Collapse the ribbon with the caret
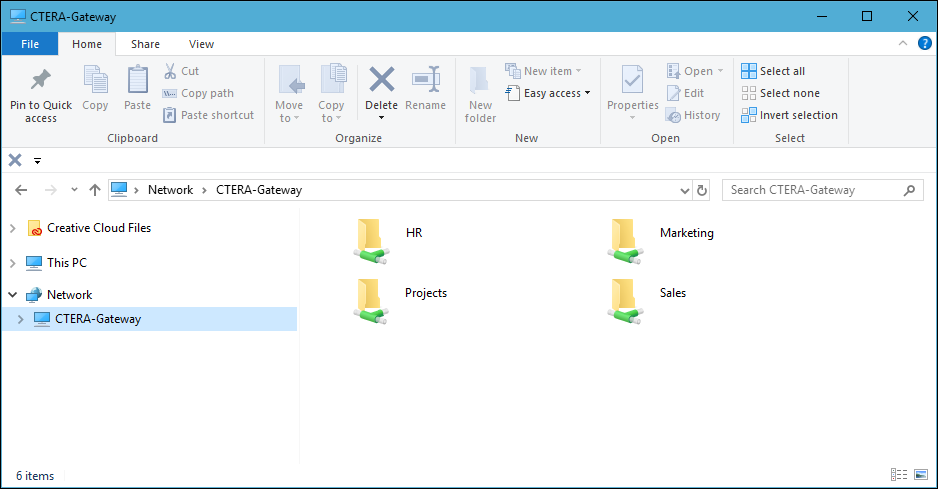This screenshot has height=489, width=938. (903, 43)
